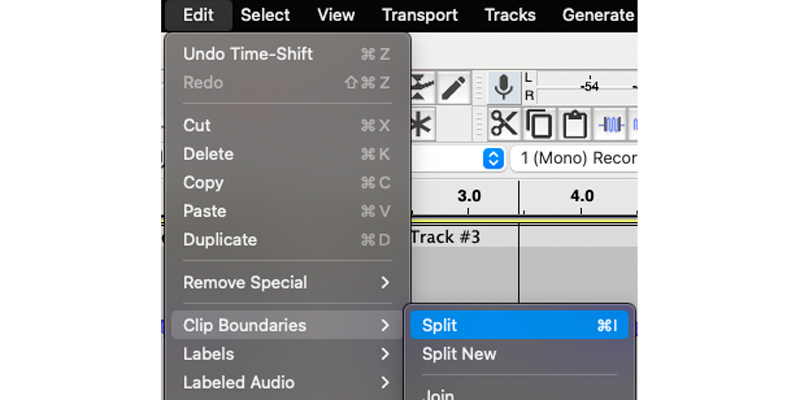This screenshot has height=400, width=800.
Task: Click the clipboard Paste icon
Action: click(574, 124)
